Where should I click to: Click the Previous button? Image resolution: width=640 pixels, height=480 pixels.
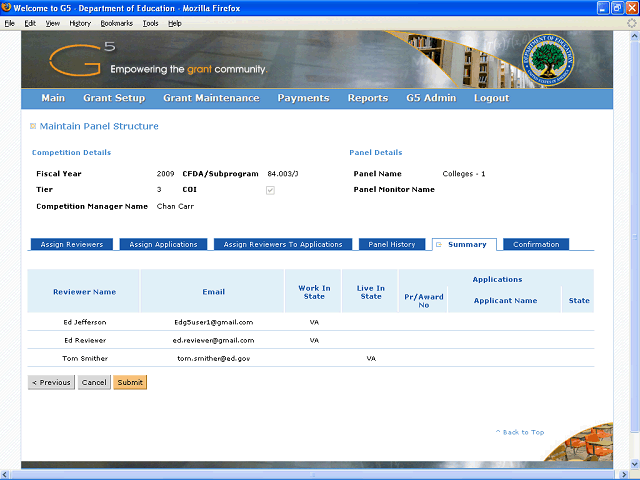click(51, 382)
